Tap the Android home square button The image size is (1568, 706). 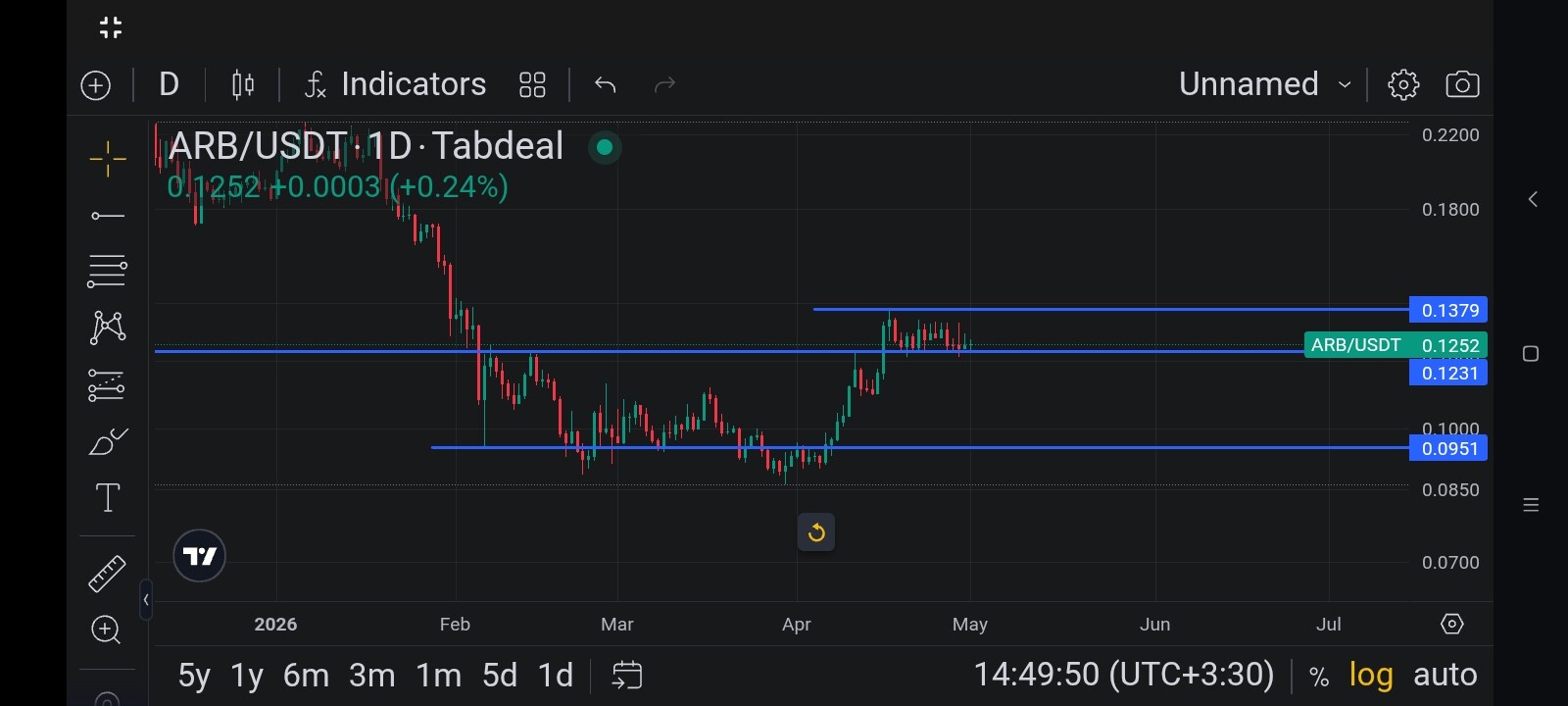[1531, 353]
